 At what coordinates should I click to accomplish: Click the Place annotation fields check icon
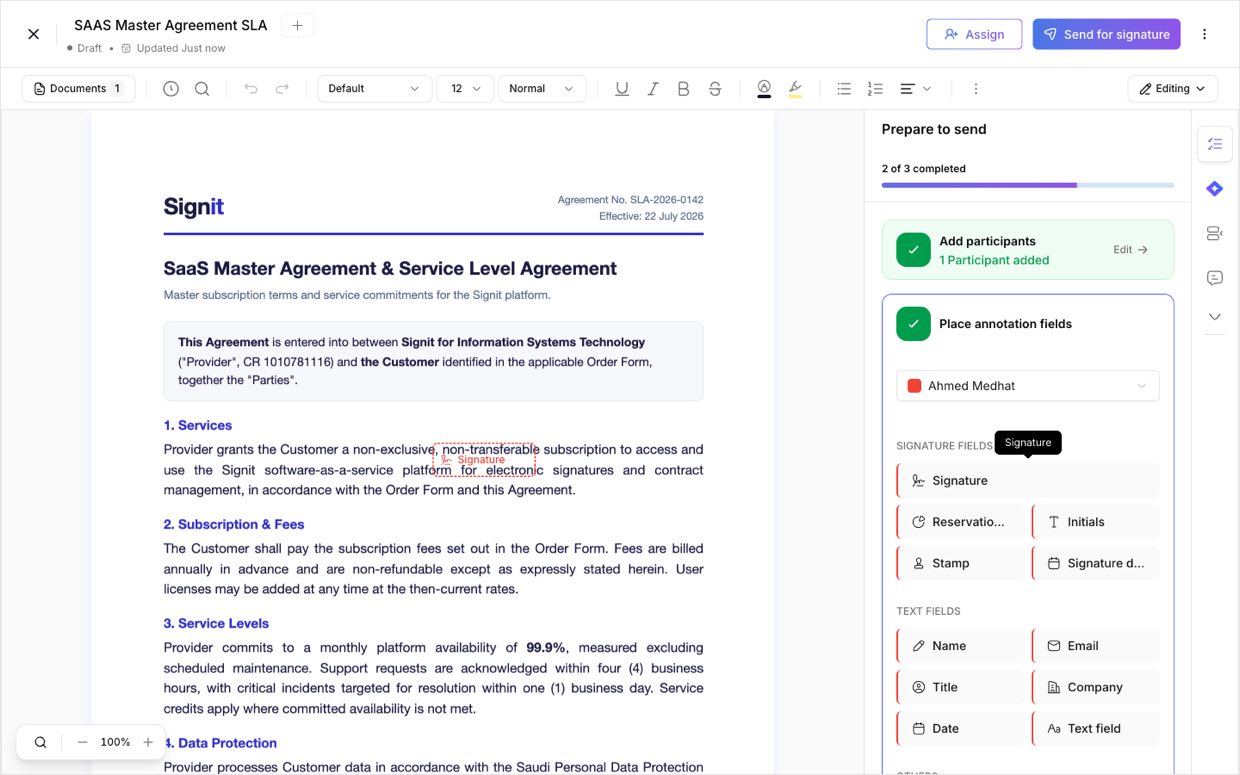coord(913,324)
